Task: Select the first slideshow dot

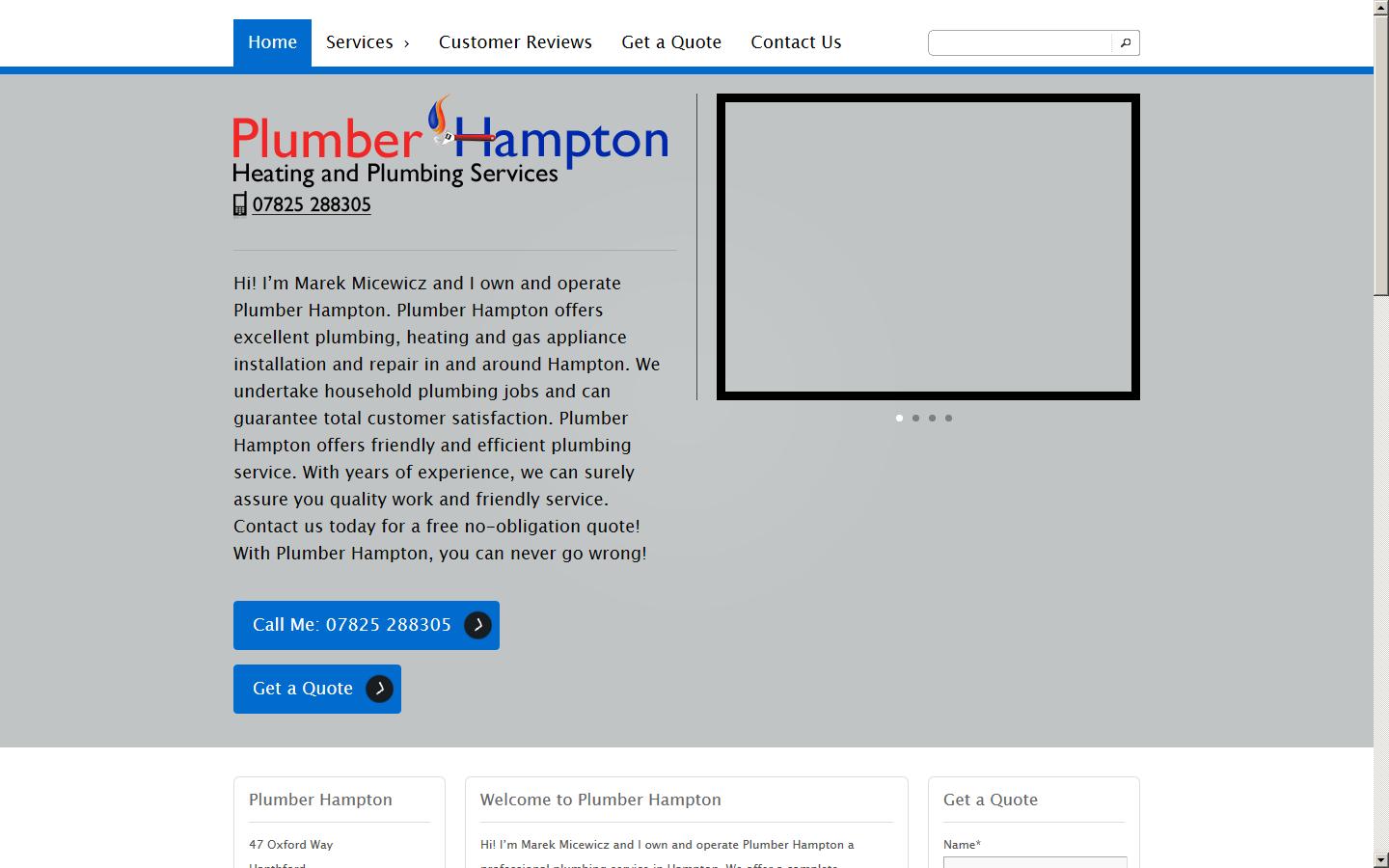Action: tap(900, 418)
